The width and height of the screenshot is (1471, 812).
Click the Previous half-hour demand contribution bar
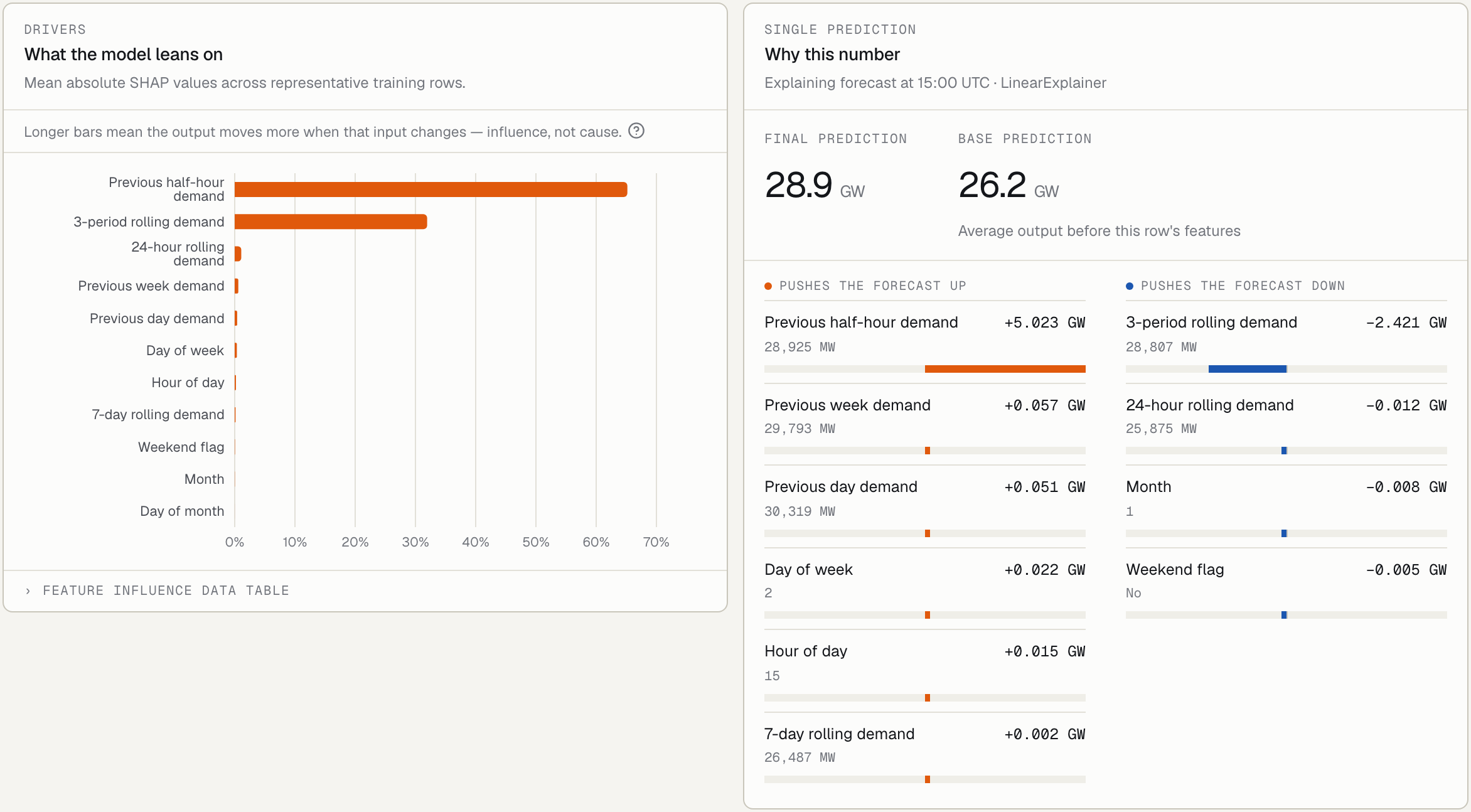[1005, 369]
